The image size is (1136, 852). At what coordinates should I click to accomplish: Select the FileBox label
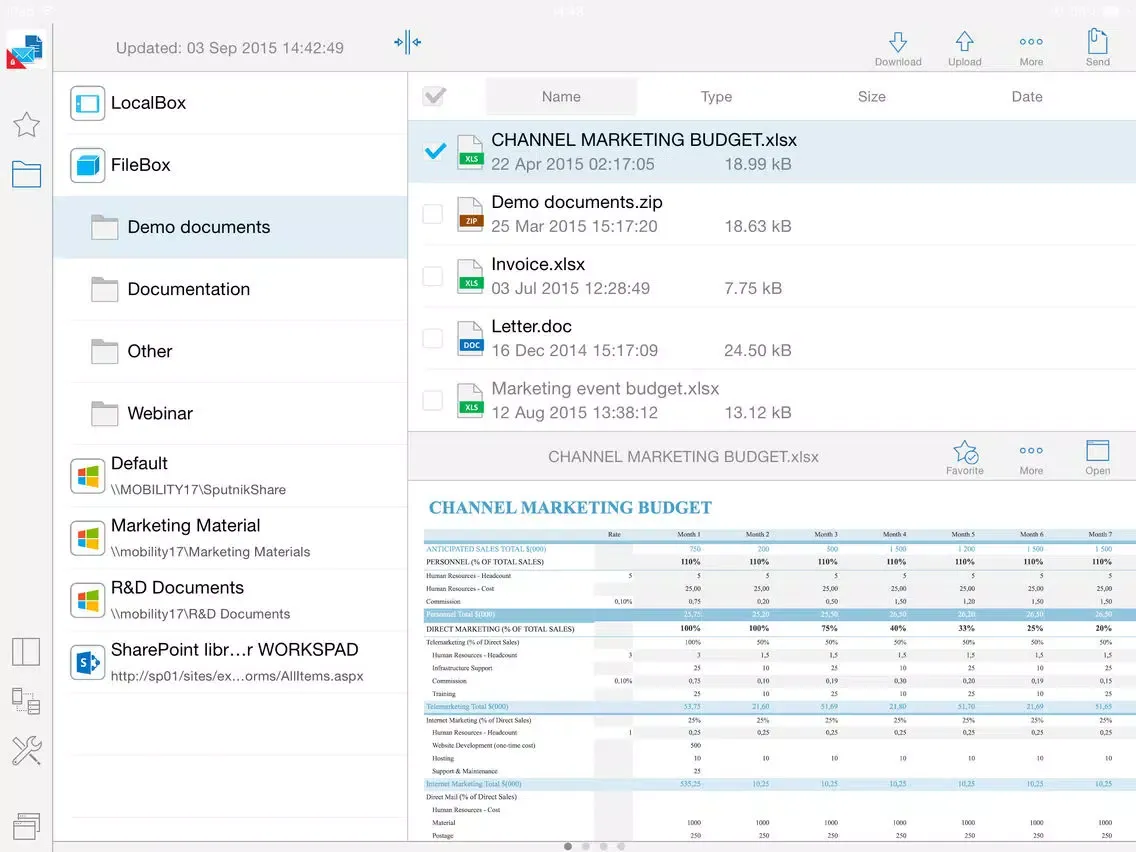pyautogui.click(x=141, y=165)
